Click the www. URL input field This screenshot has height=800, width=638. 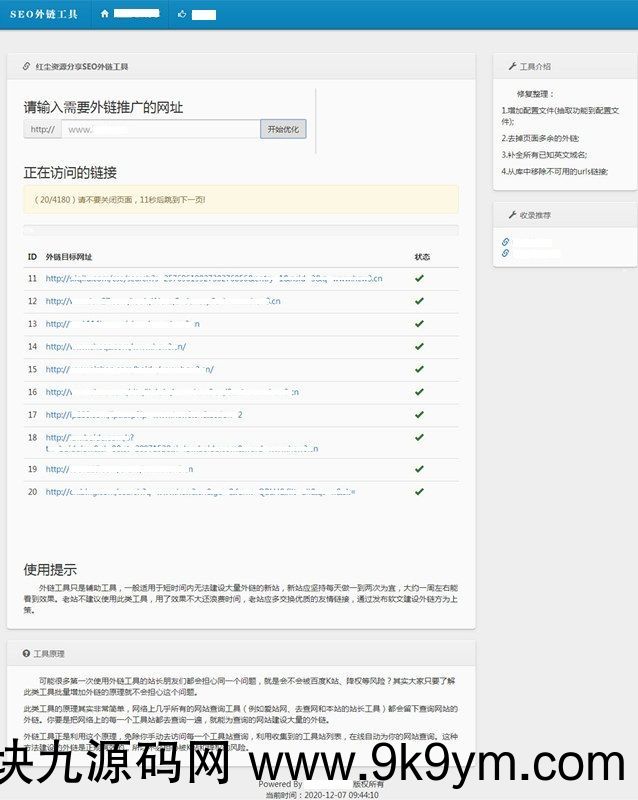[x=160, y=129]
